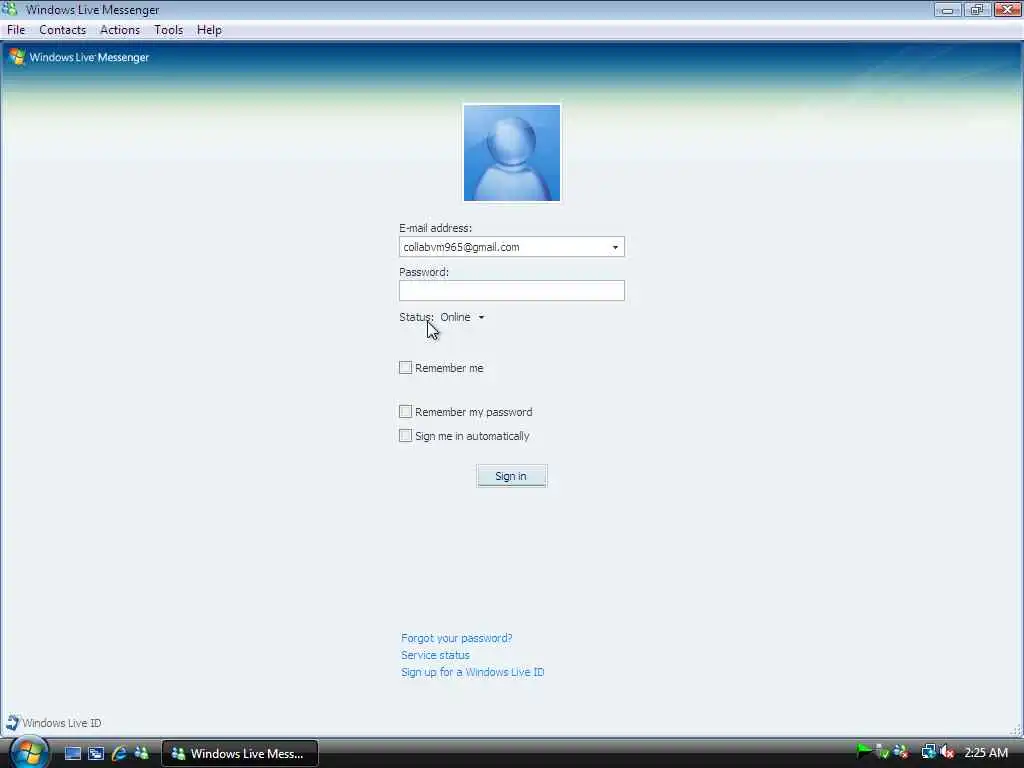Enable Remember my password checkbox
This screenshot has width=1024, height=768.
click(406, 411)
